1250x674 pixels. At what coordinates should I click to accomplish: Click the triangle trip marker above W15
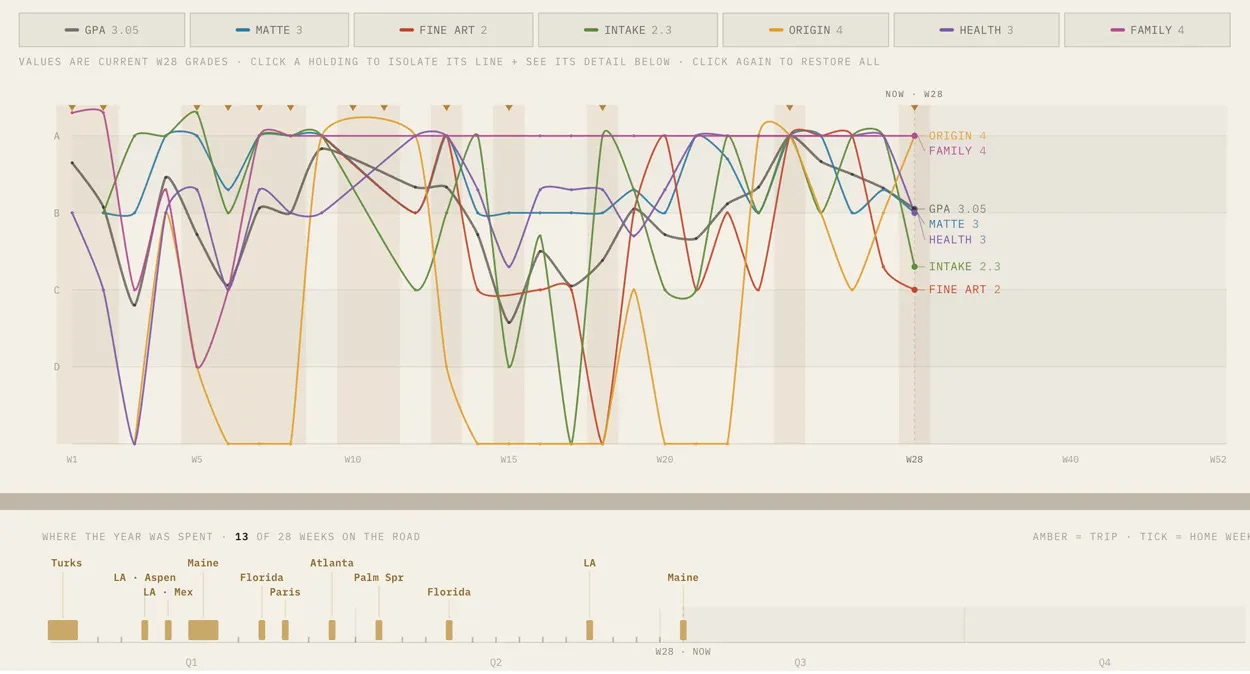tap(509, 107)
